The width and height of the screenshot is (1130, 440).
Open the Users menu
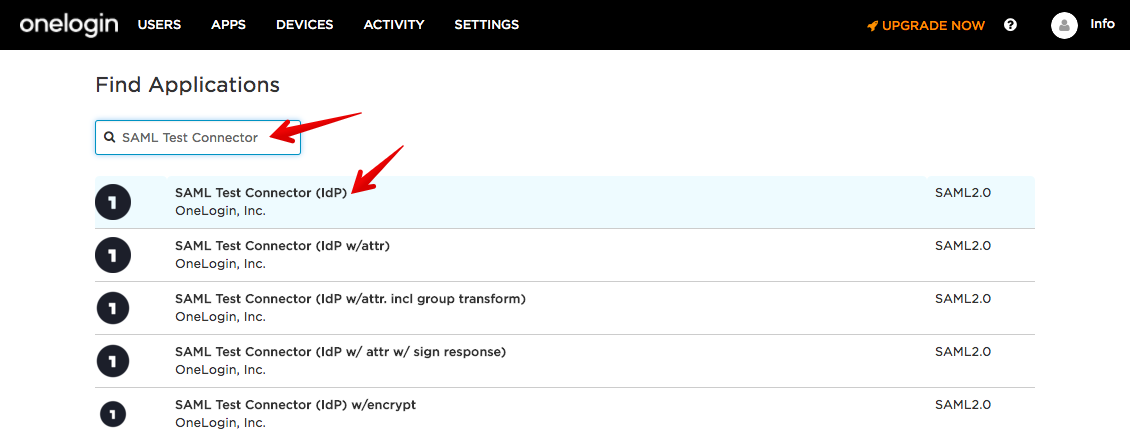click(x=159, y=25)
